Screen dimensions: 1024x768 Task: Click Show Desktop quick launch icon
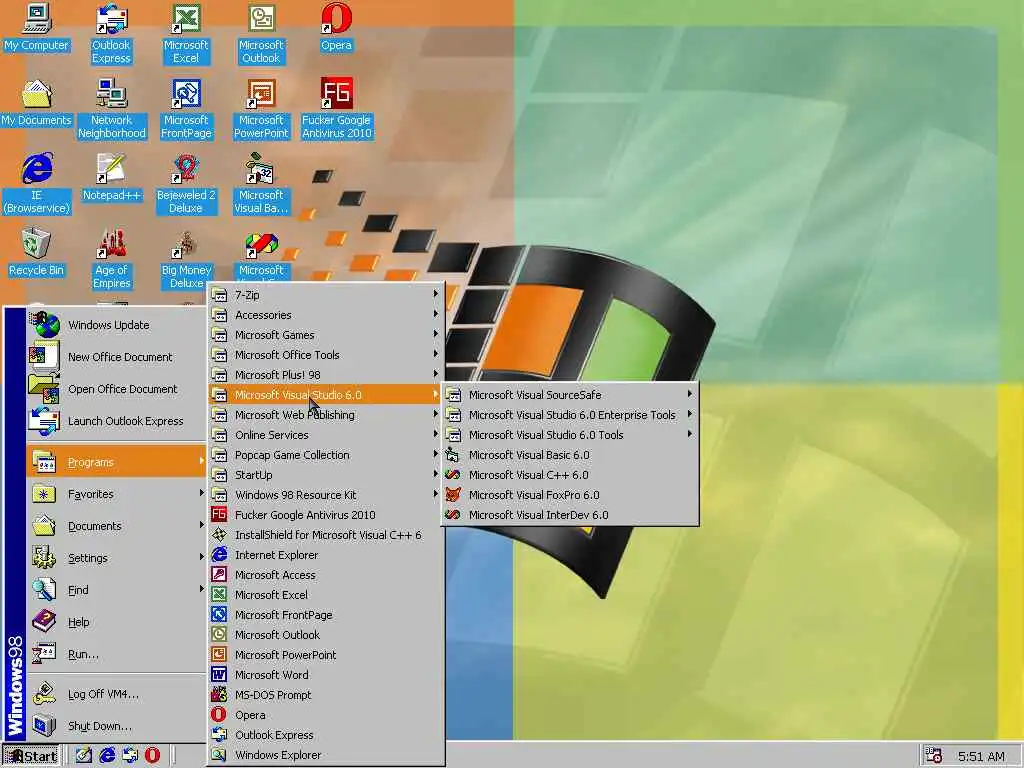click(84, 756)
